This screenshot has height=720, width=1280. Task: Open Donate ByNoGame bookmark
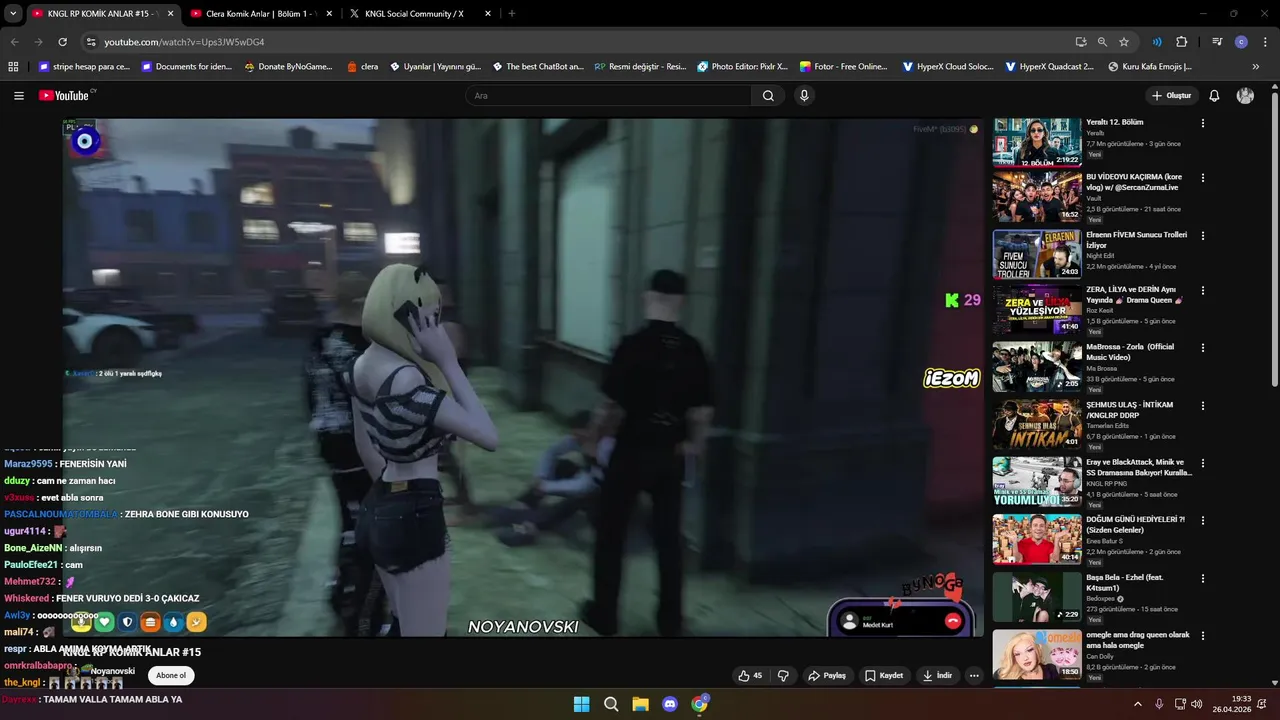tap(289, 67)
